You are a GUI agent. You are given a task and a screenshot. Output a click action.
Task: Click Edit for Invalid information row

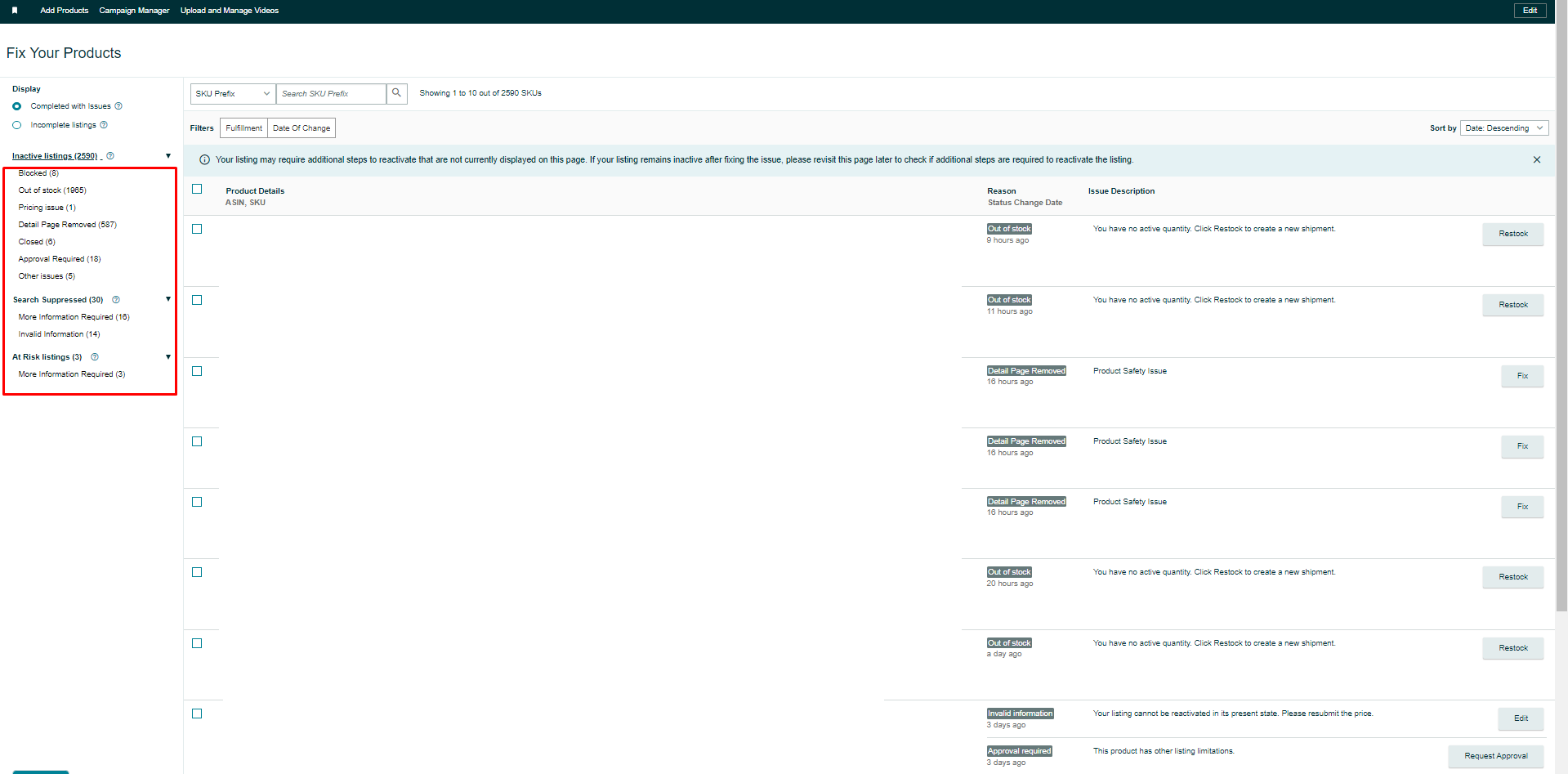(1521, 718)
